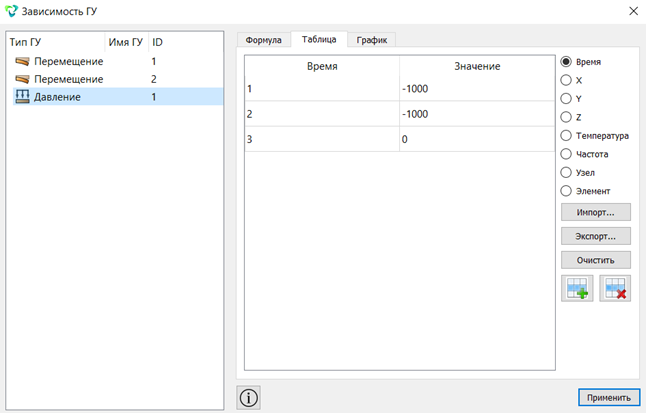Enable the Частота radio button
Viewport: 646px width, 413px height.
tap(566, 154)
